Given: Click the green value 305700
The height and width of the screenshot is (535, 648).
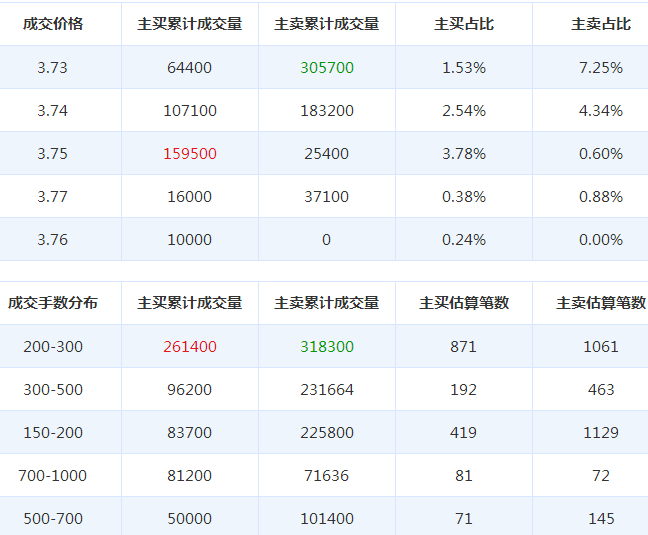Looking at the screenshot, I should tap(327, 67).
